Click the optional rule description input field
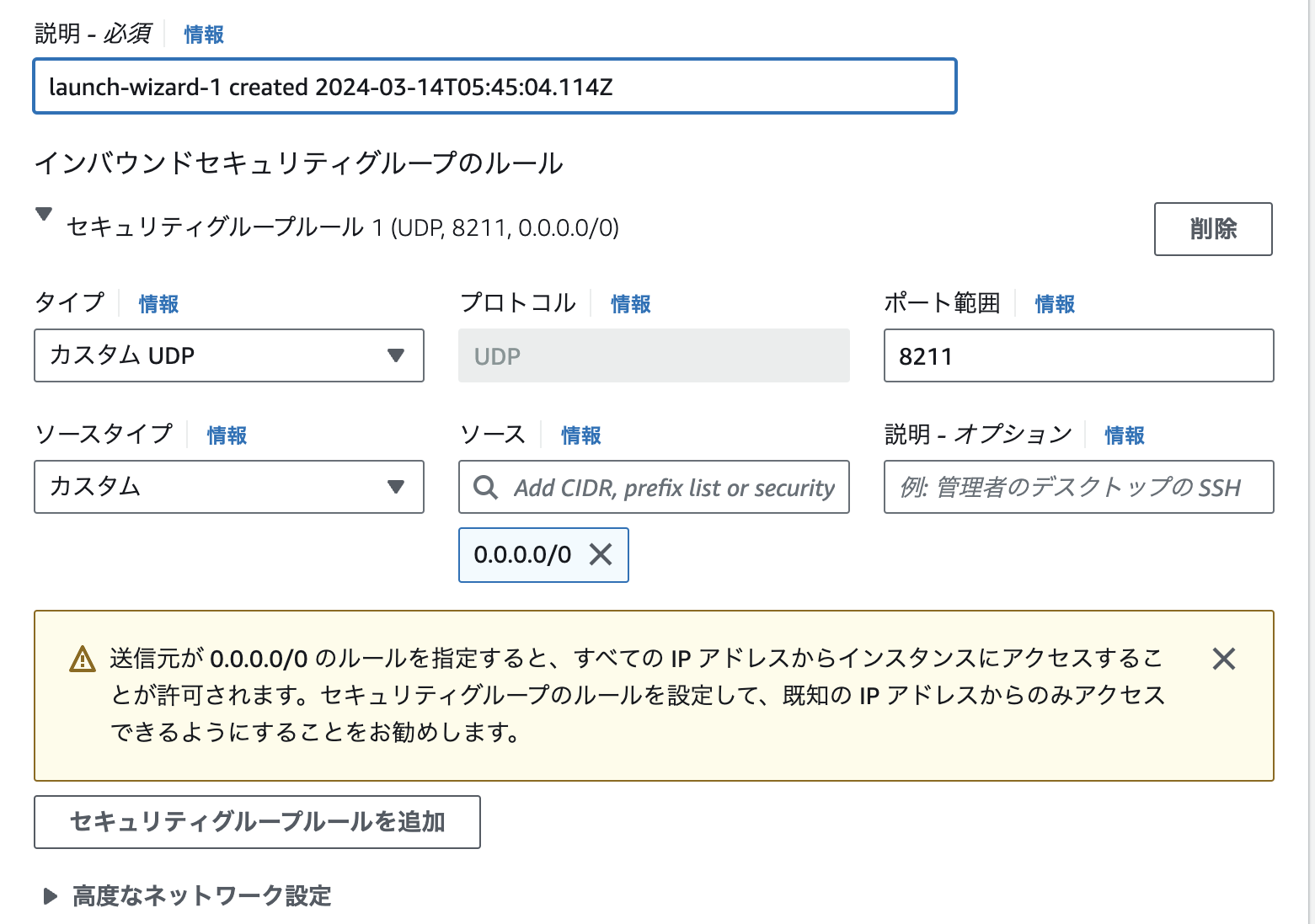Screen dimensions: 1315x924 click(1078, 487)
